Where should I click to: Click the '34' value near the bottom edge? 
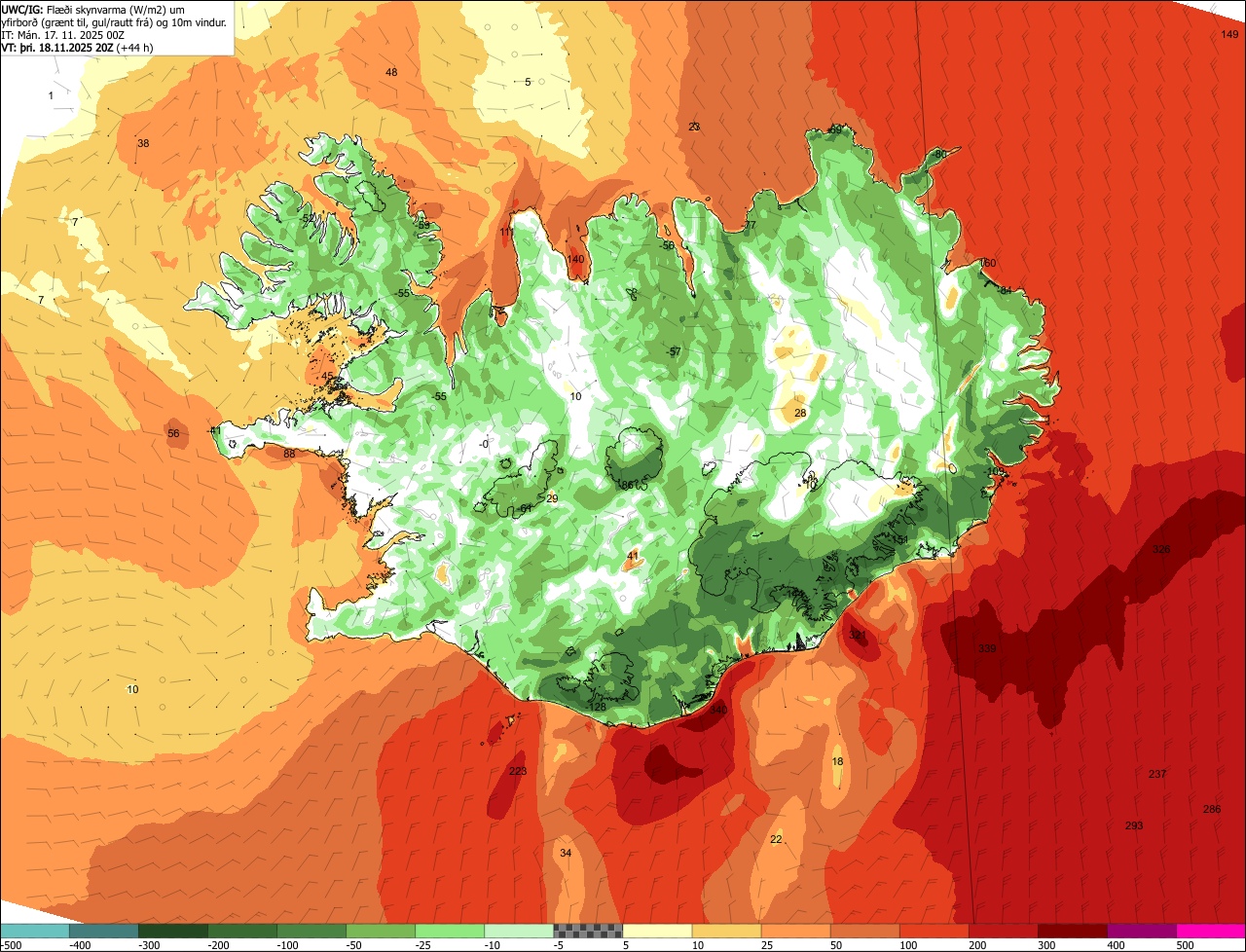coord(566,854)
